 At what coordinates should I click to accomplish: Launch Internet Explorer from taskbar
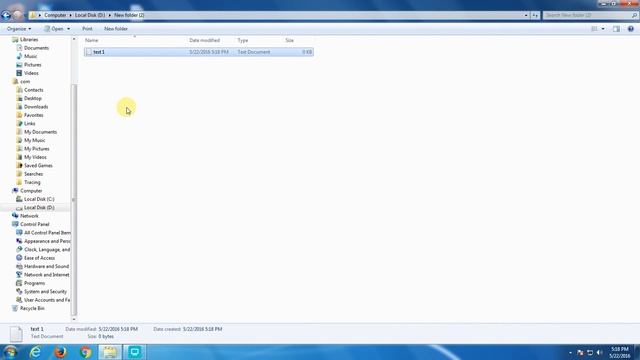click(36, 352)
